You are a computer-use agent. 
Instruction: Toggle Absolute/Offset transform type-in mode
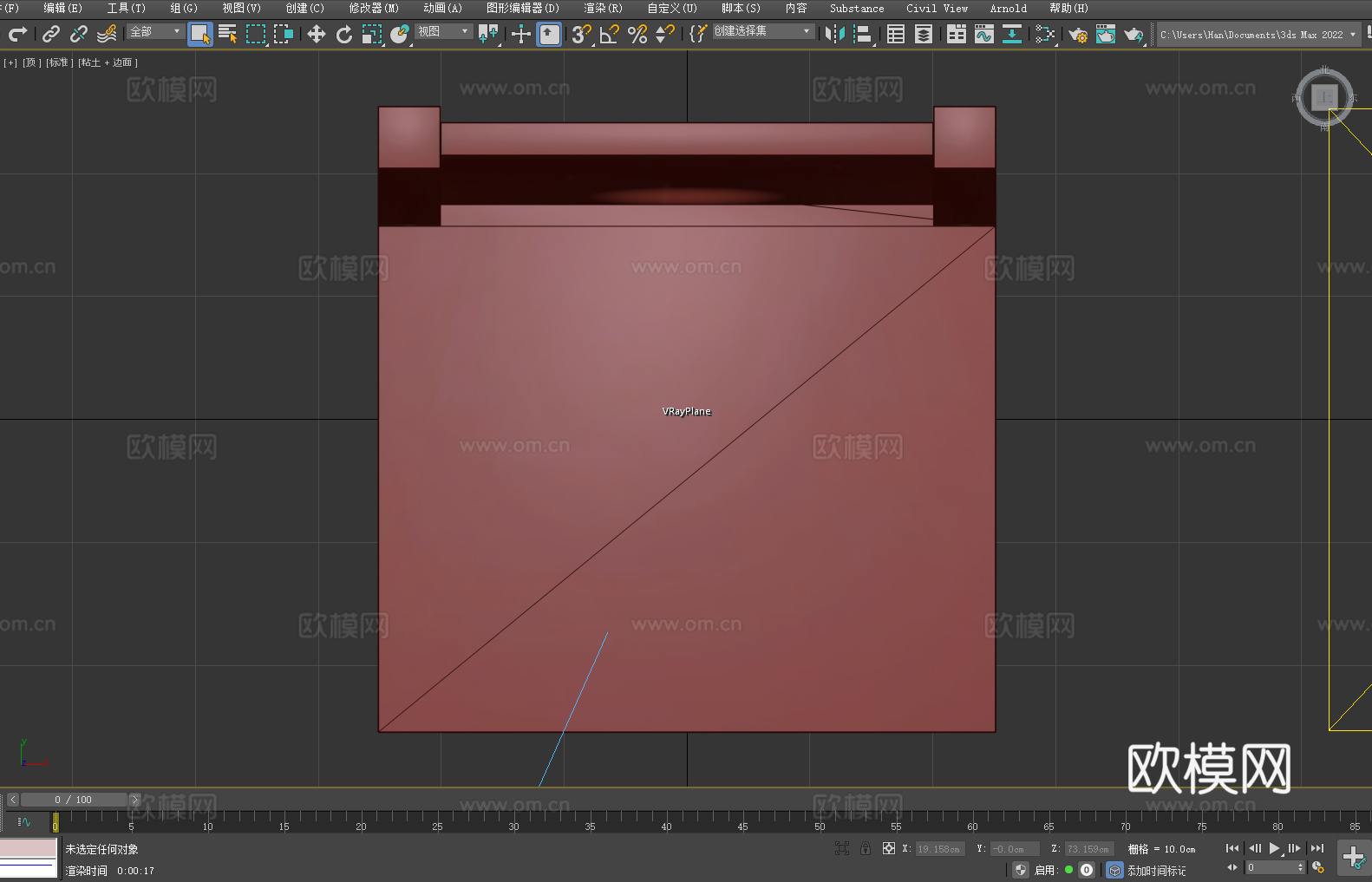pyautogui.click(x=889, y=848)
